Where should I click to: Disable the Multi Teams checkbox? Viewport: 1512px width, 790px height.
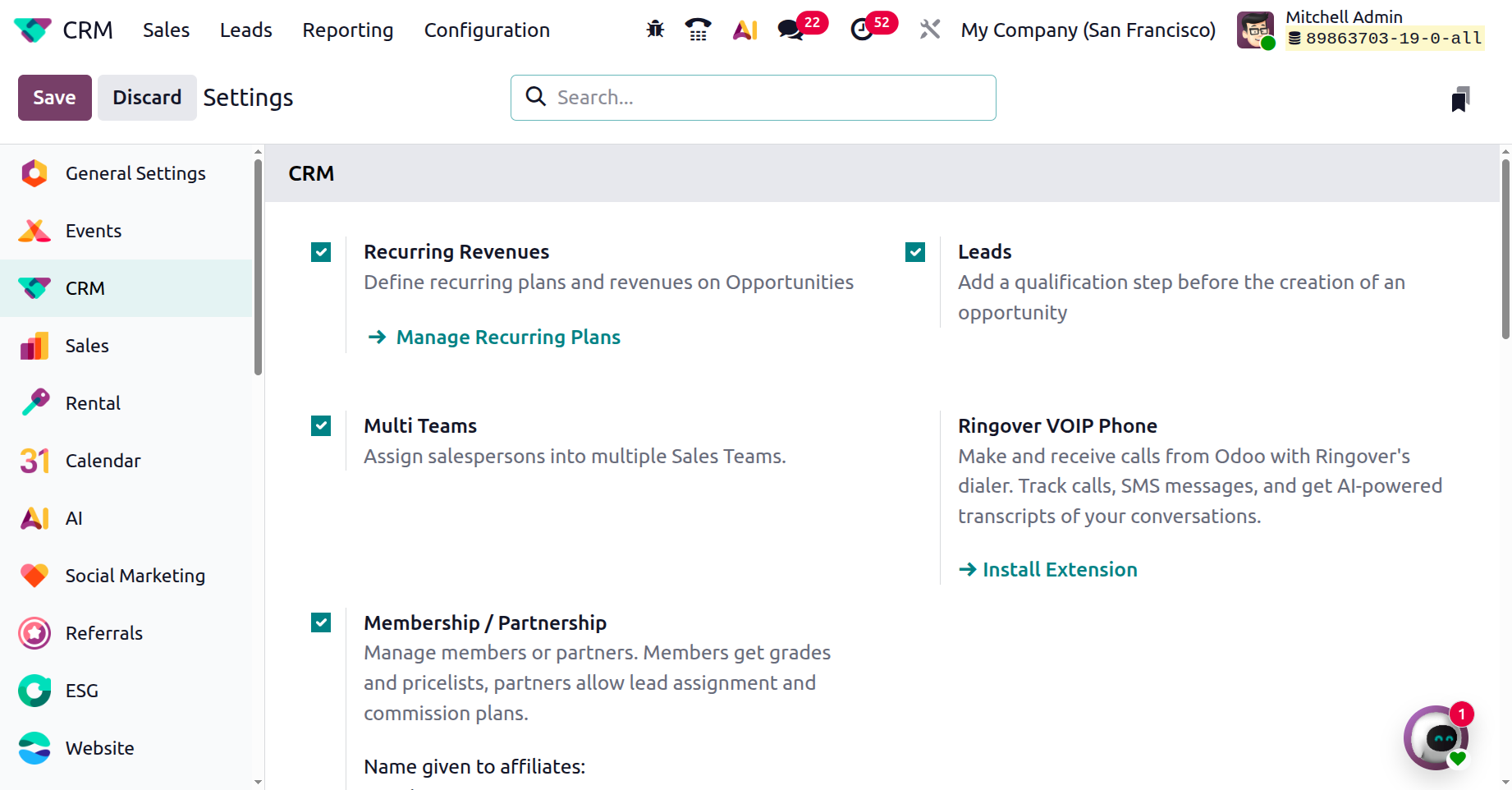[x=321, y=426]
